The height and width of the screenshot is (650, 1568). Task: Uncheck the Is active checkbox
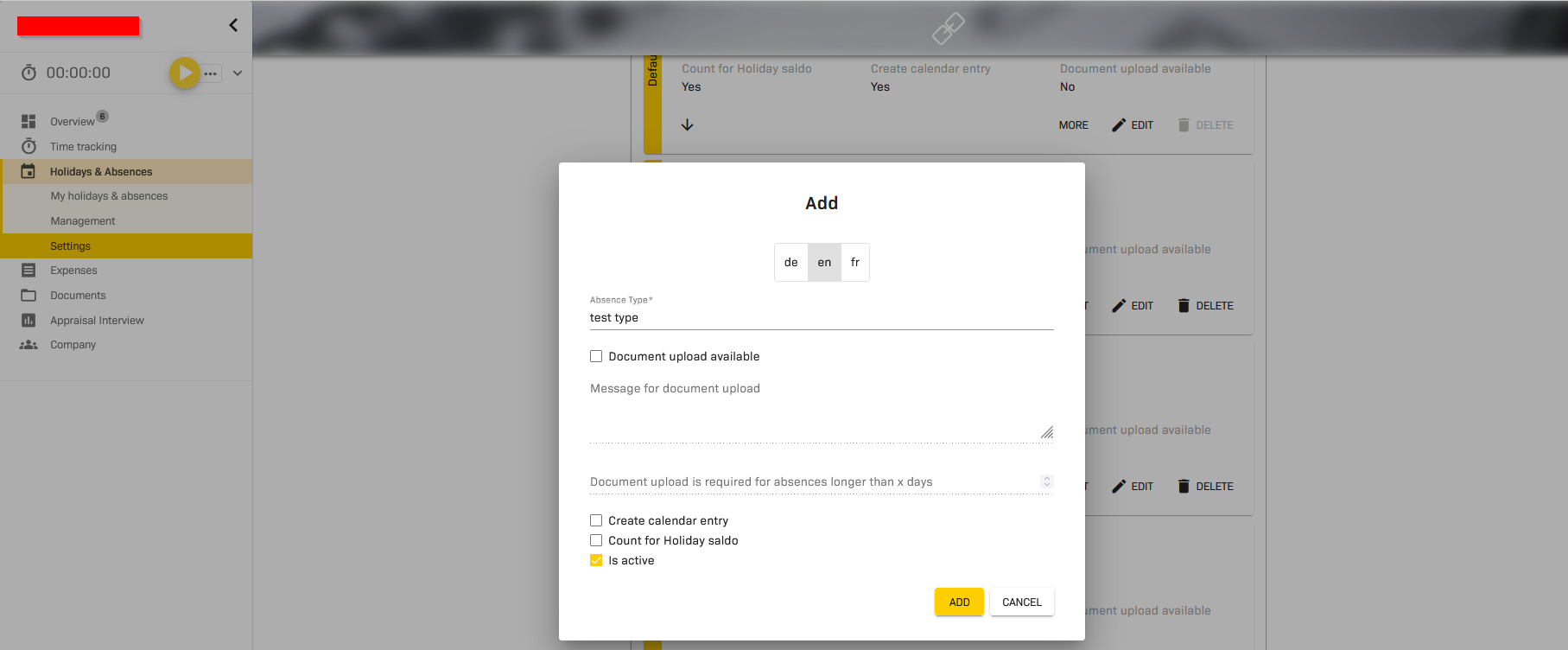(x=596, y=560)
